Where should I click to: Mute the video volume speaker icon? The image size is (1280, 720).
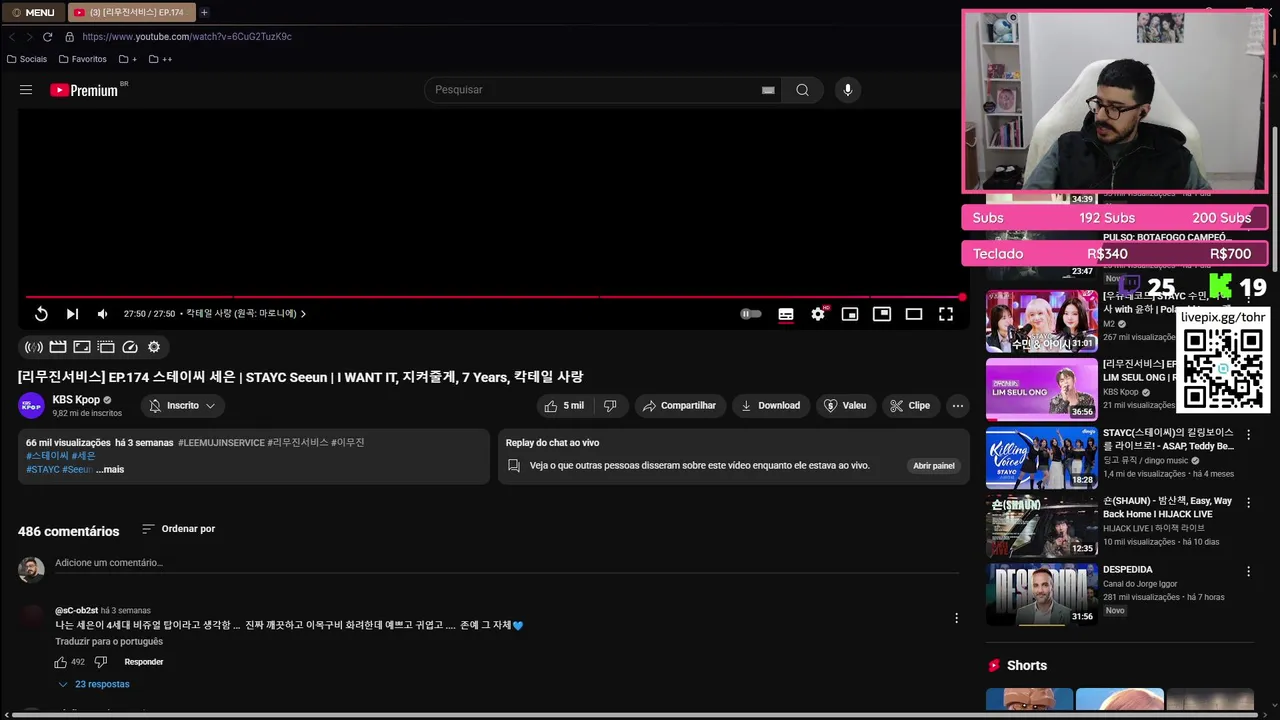click(x=102, y=314)
